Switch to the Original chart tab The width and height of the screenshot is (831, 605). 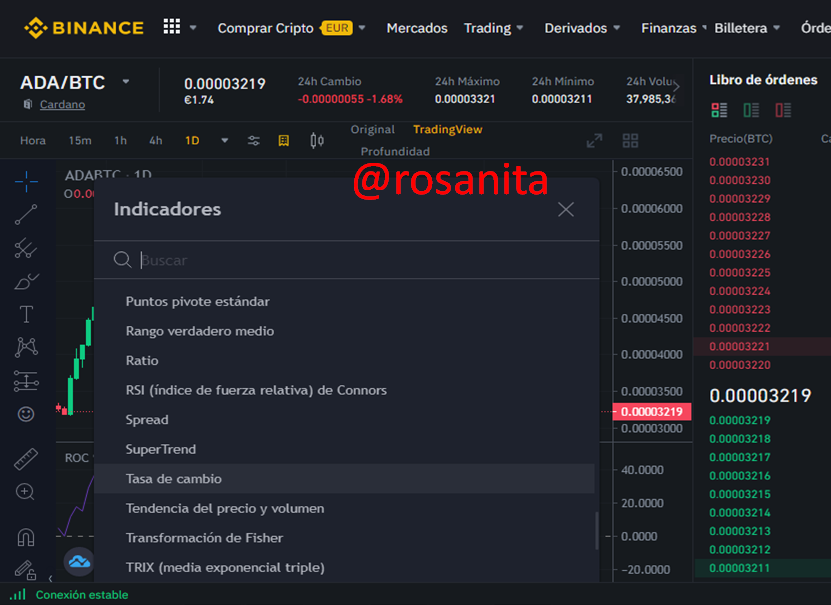click(x=373, y=129)
